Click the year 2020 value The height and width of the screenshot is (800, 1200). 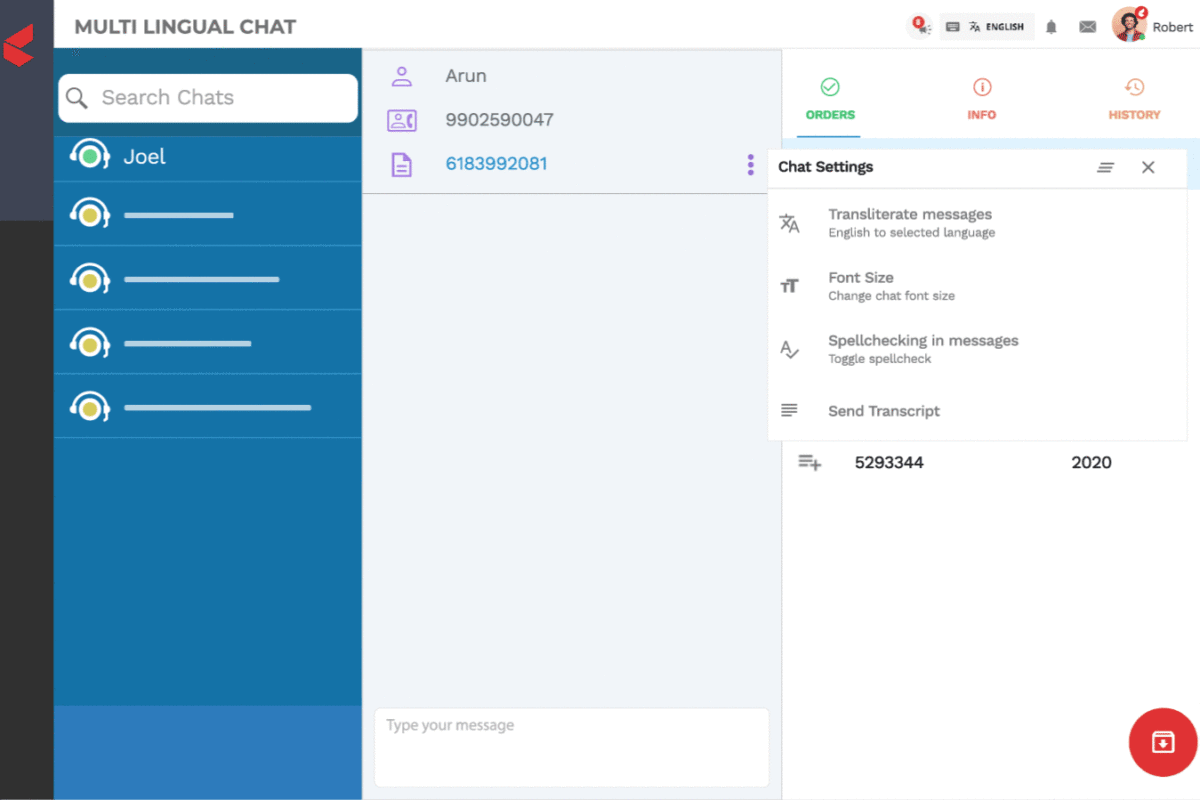coord(1091,462)
